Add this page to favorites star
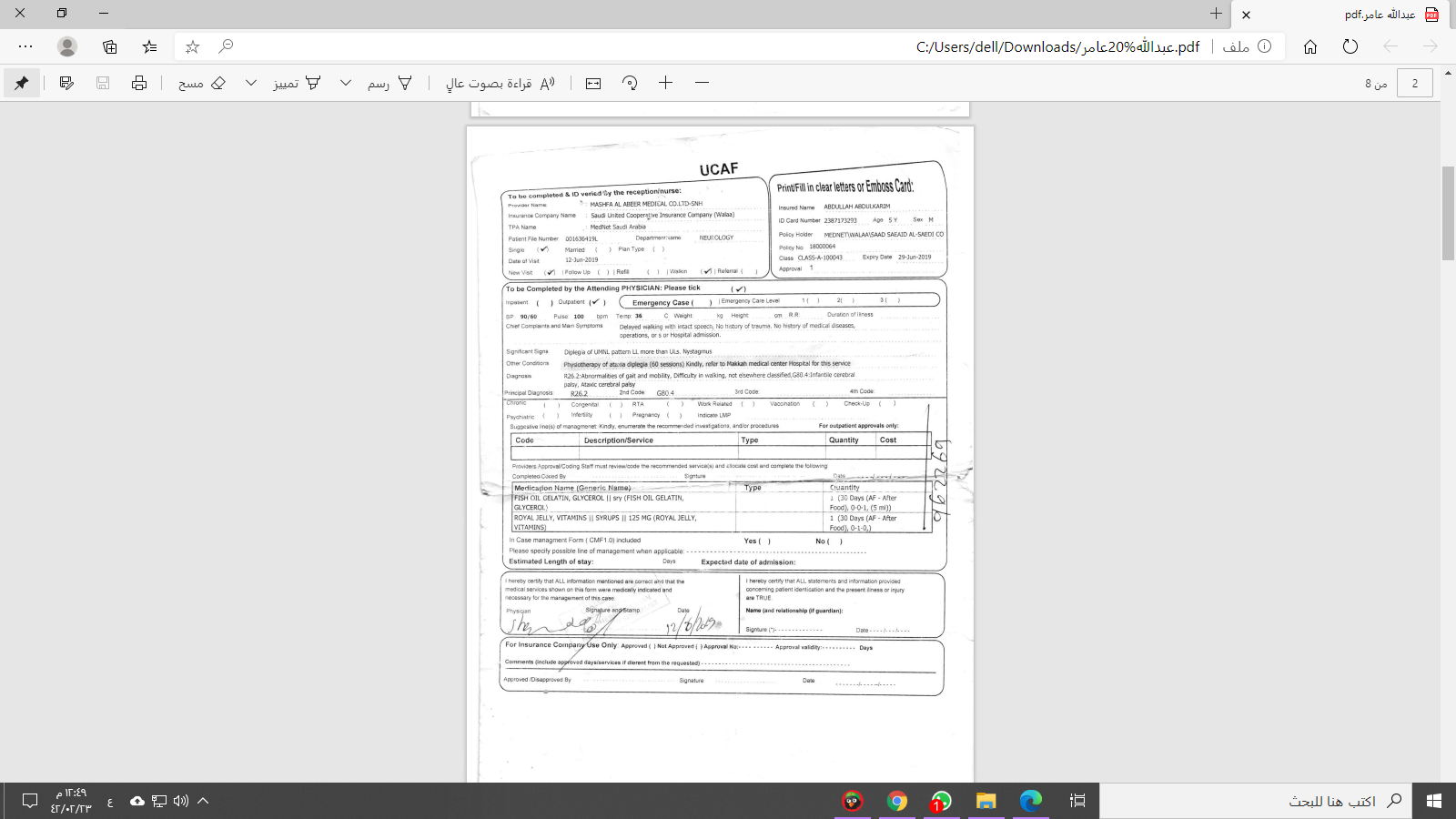Image resolution: width=1456 pixels, height=819 pixels. click(192, 46)
